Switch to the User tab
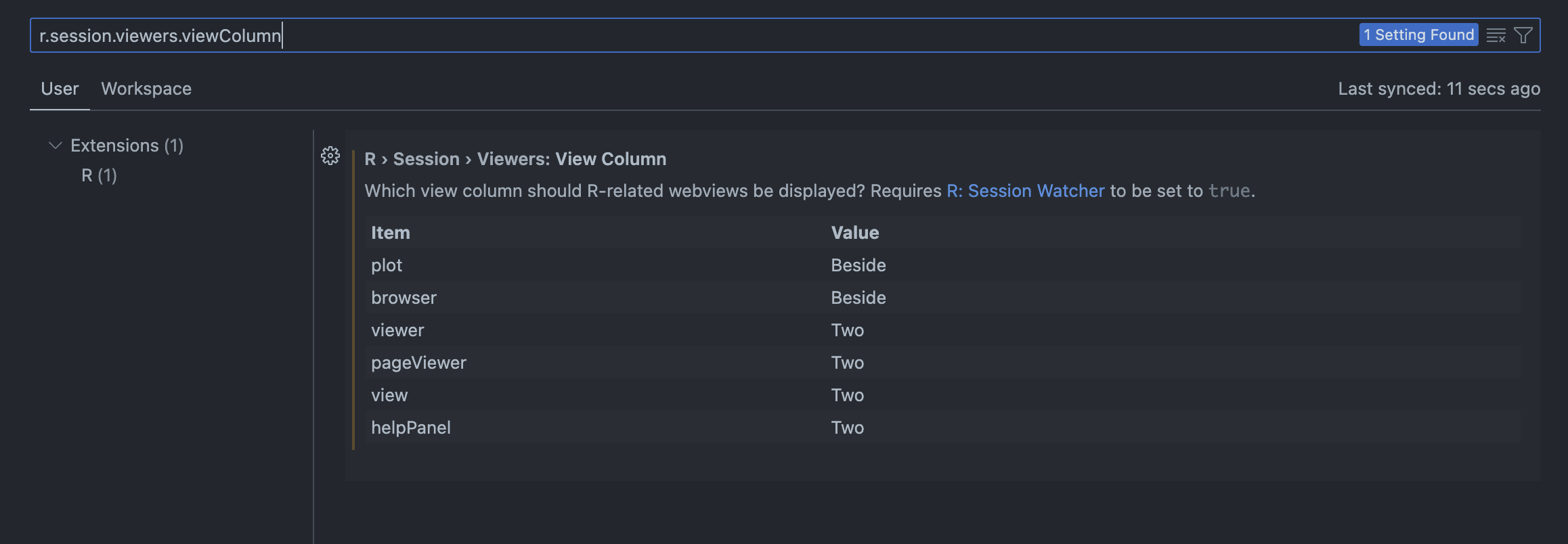Viewport: 1568px width, 544px height. [60, 89]
